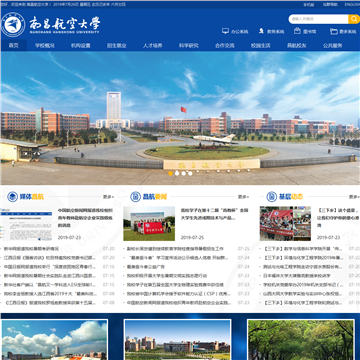Open 日本福井大学 lecture news item
Viewport: 360px width, 360px height.
tap(297, 276)
